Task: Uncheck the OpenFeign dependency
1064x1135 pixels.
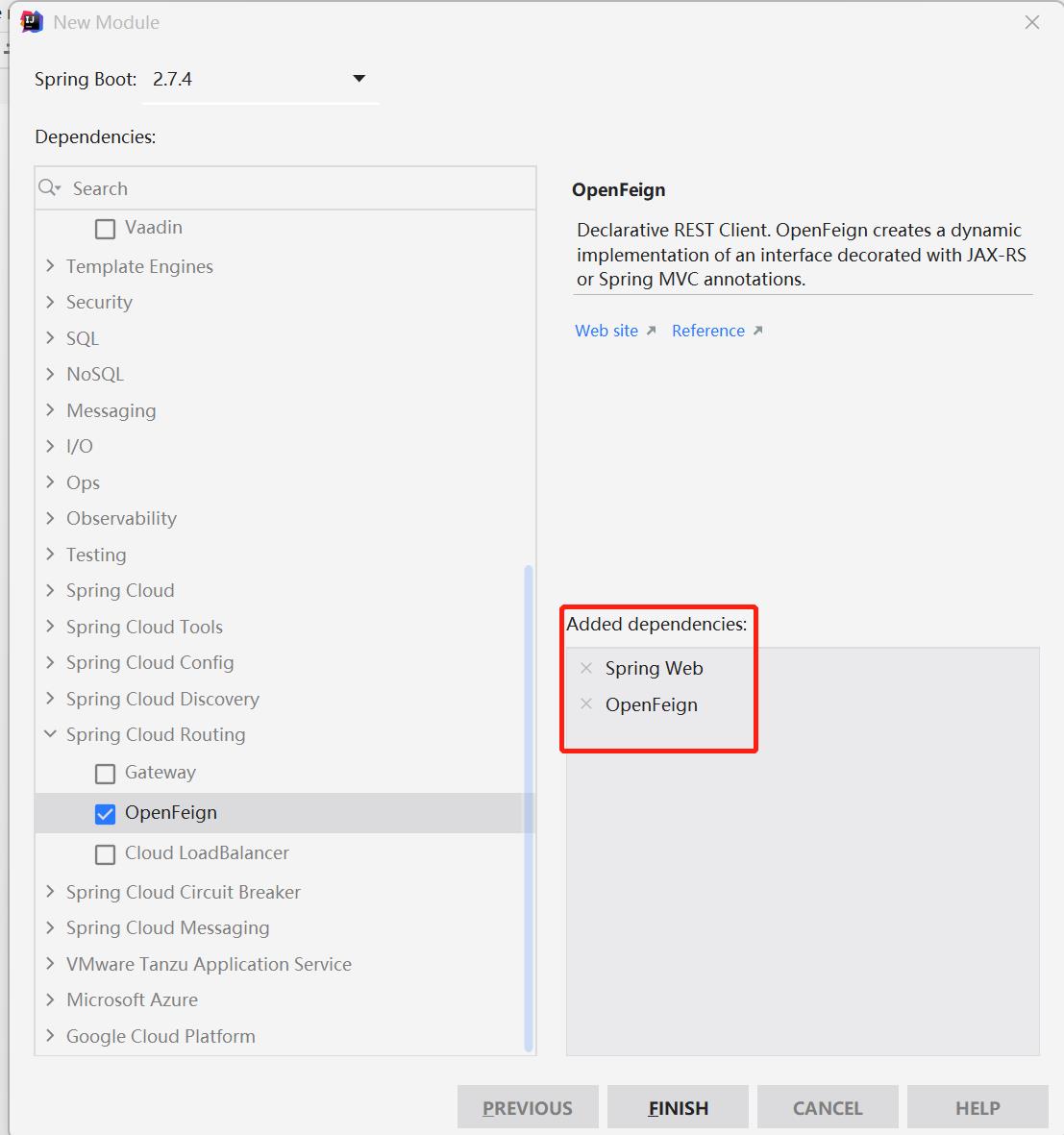Action: pos(105,814)
